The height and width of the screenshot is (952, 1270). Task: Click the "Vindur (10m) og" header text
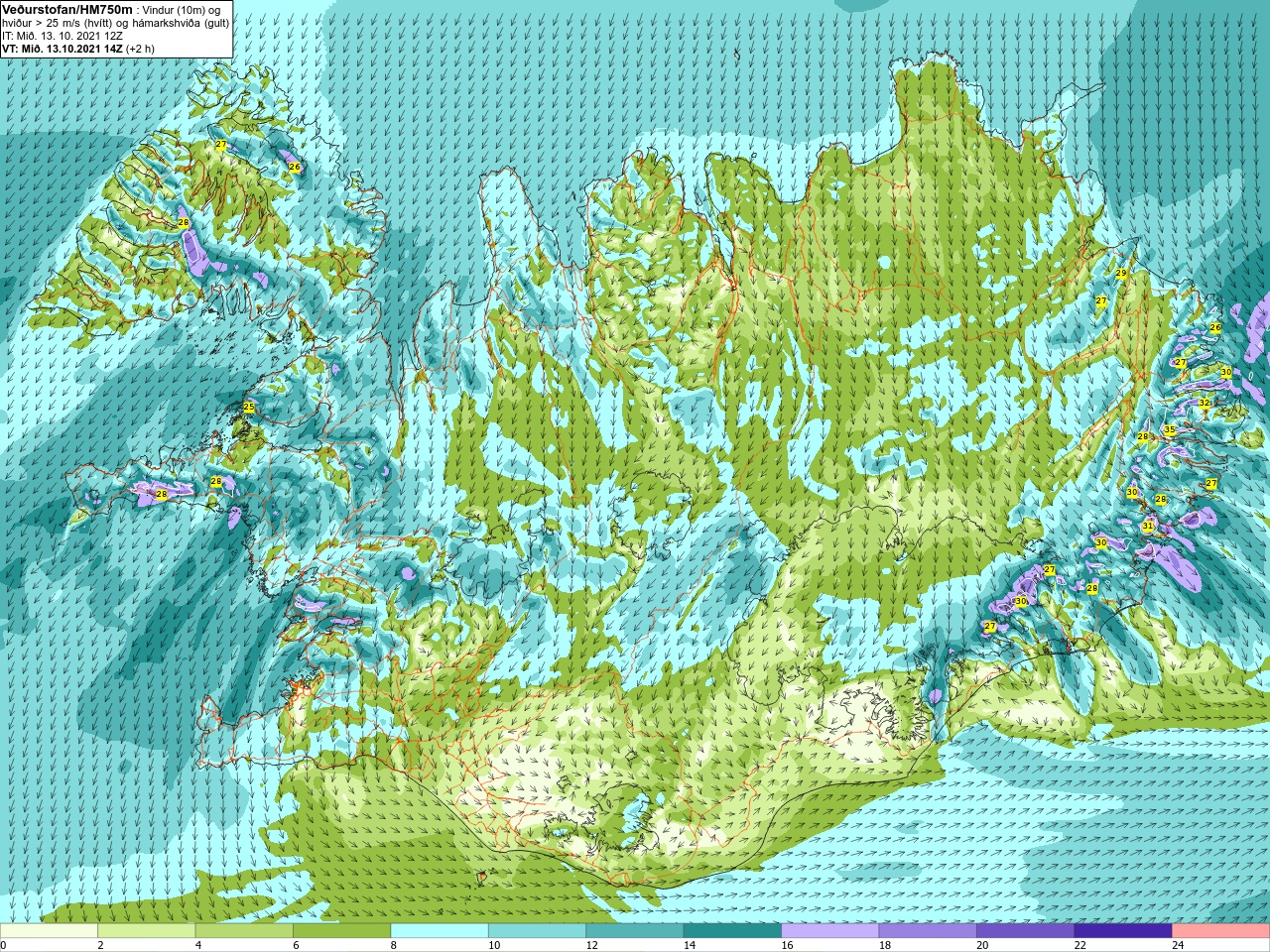coord(182,10)
